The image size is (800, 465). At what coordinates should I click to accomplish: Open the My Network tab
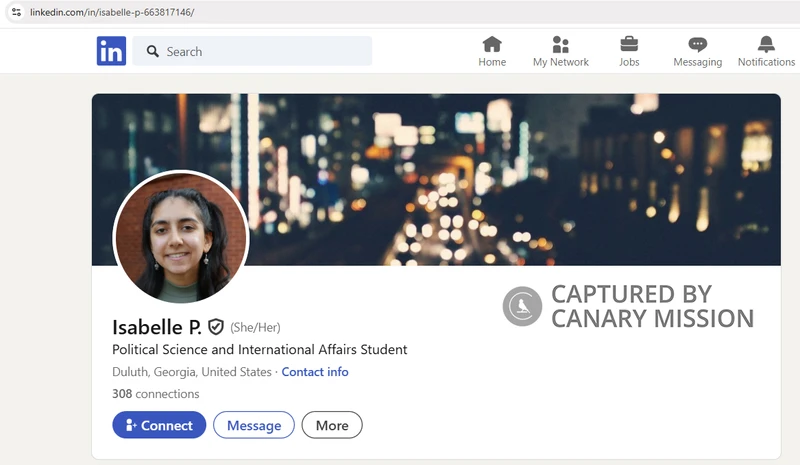tap(561, 52)
